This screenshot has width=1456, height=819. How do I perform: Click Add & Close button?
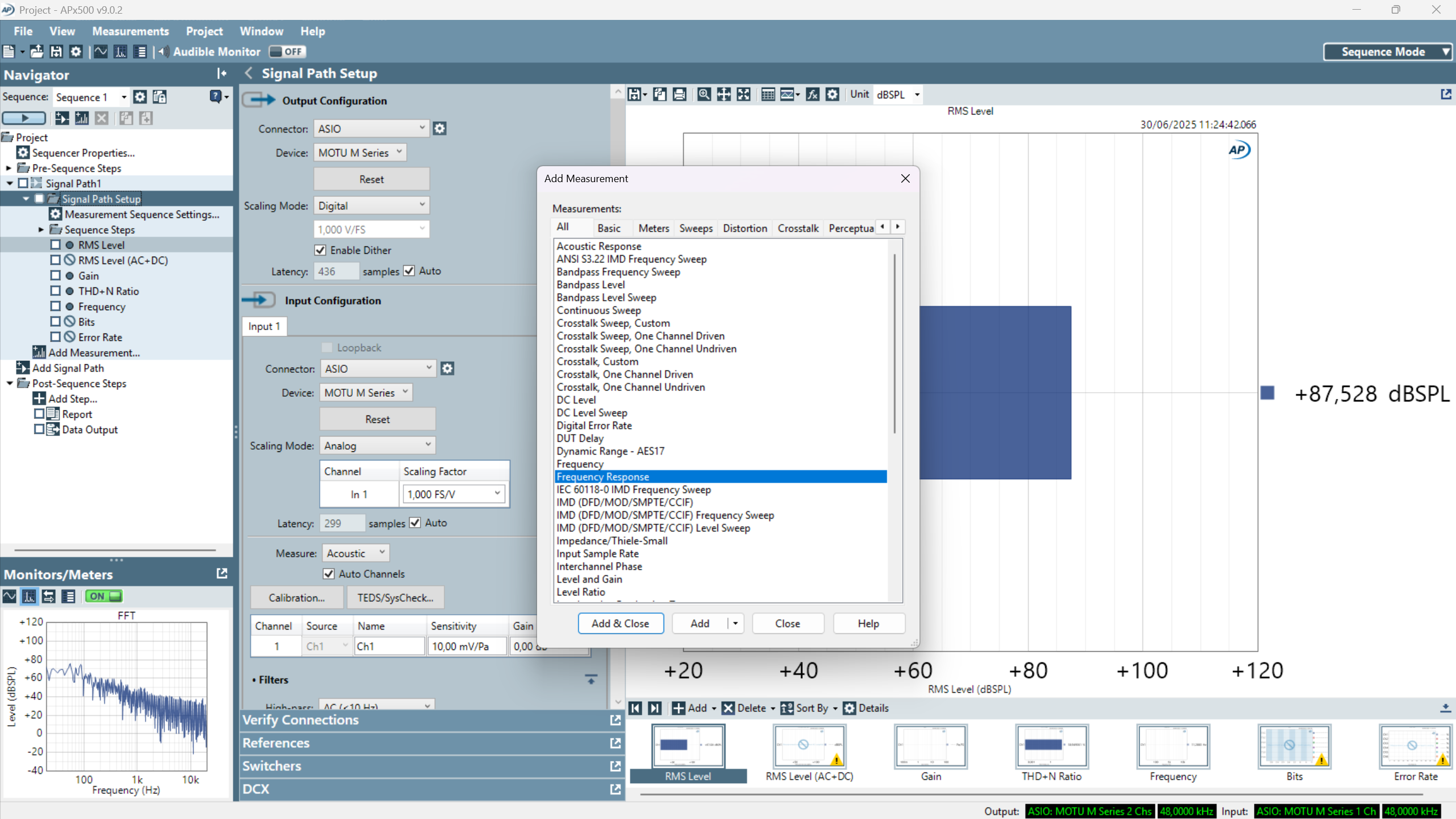pyautogui.click(x=620, y=623)
